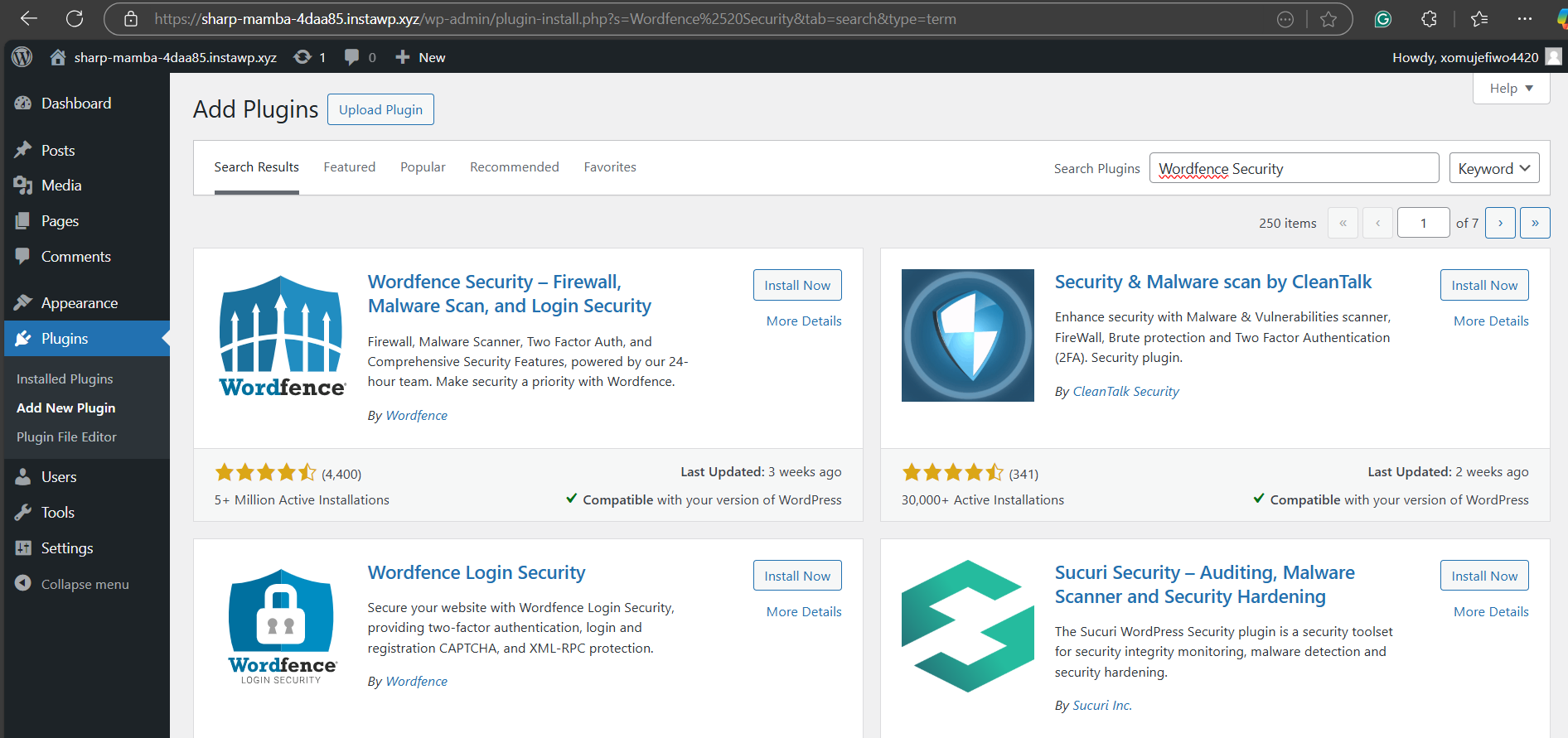The width and height of the screenshot is (1568, 738).
Task: Click the browser address bar URL
Action: click(555, 19)
